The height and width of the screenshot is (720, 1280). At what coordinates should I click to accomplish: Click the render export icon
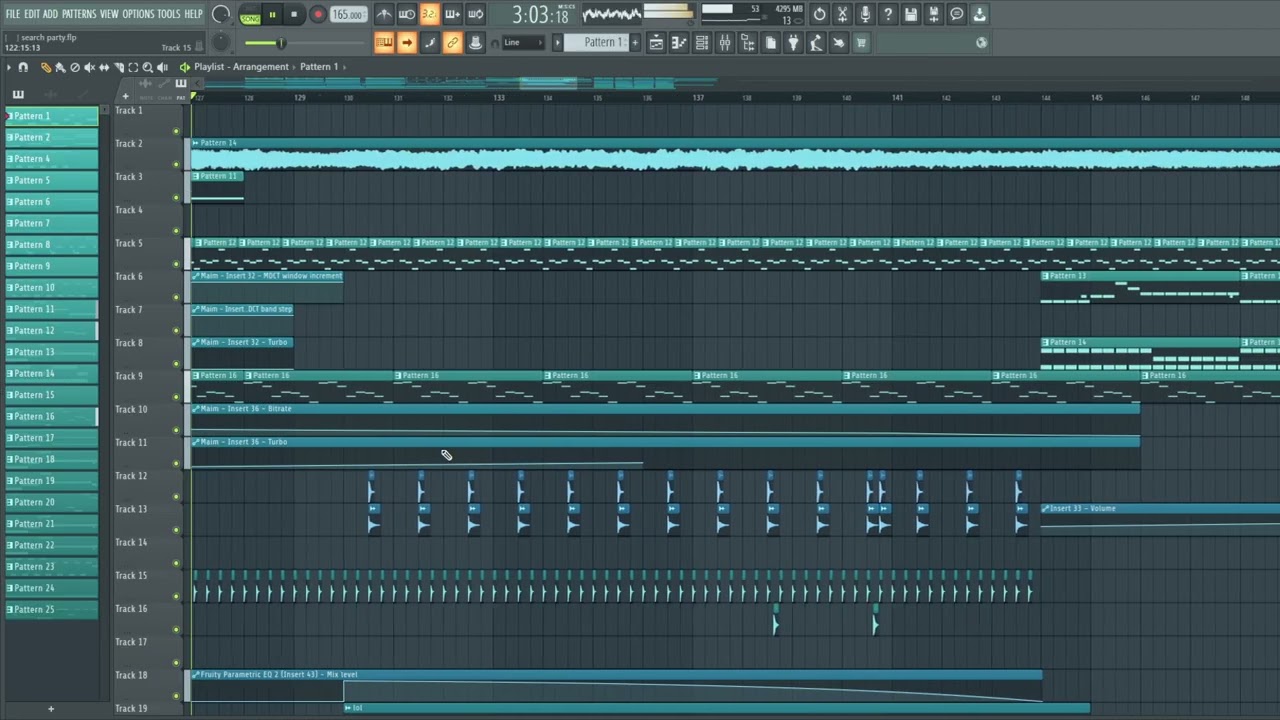pos(934,14)
